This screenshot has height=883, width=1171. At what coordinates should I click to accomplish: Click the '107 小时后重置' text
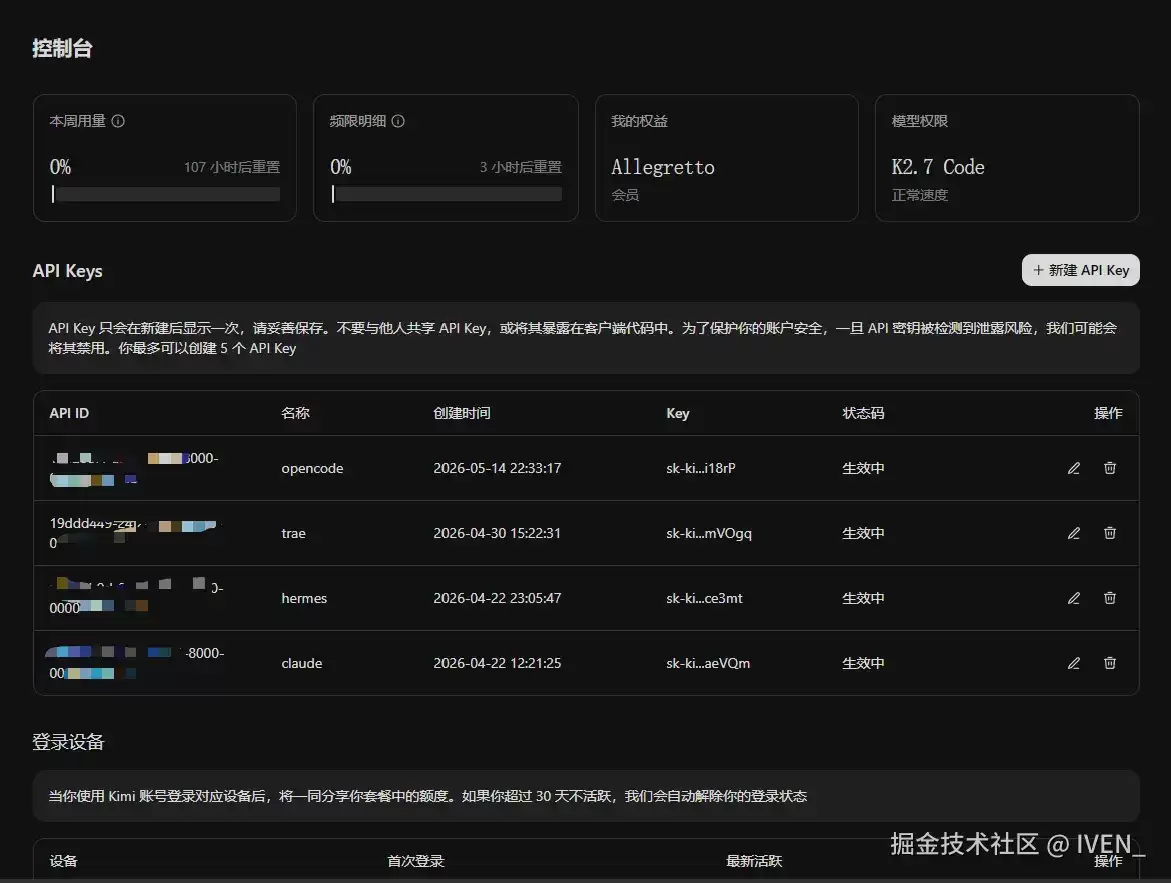coord(232,167)
